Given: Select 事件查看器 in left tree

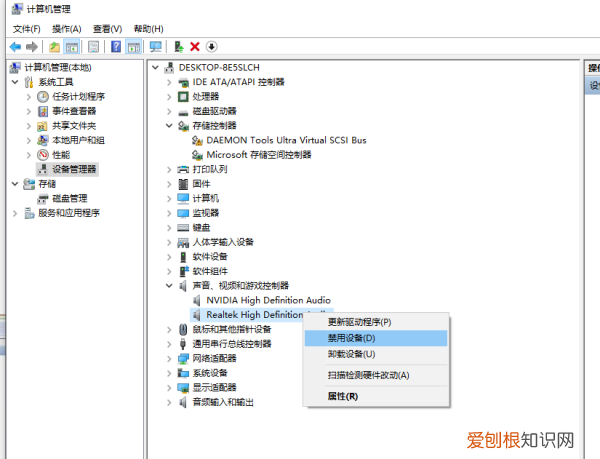Looking at the screenshot, I should (x=74, y=111).
